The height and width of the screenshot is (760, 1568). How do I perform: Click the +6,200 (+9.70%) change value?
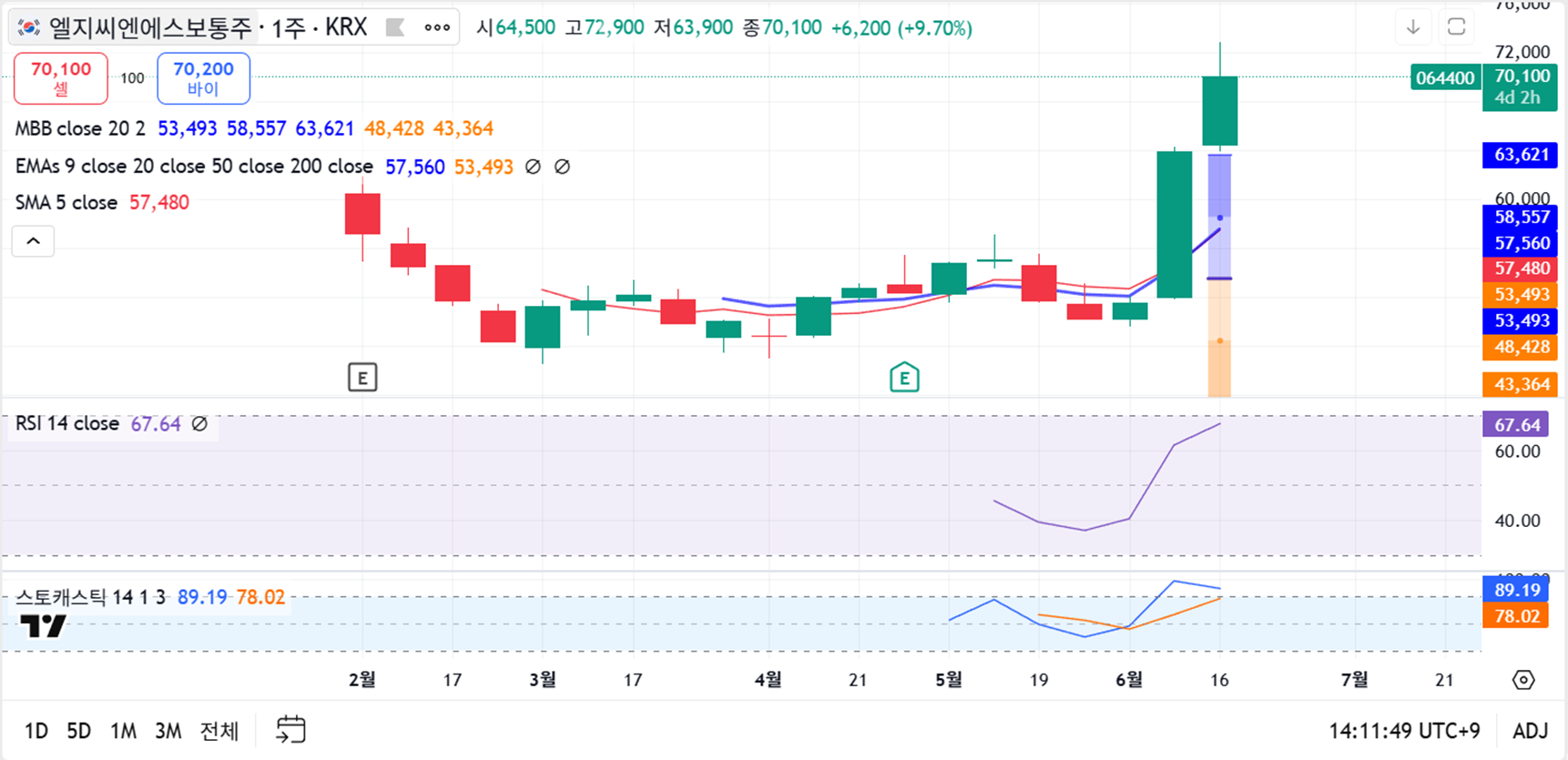(x=901, y=27)
